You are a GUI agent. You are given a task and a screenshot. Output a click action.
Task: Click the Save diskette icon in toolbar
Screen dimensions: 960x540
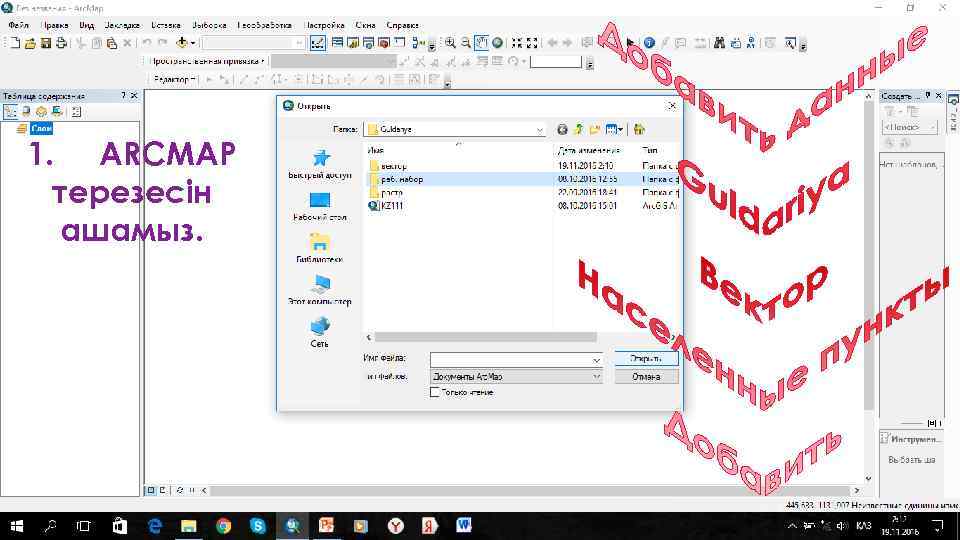[45, 43]
